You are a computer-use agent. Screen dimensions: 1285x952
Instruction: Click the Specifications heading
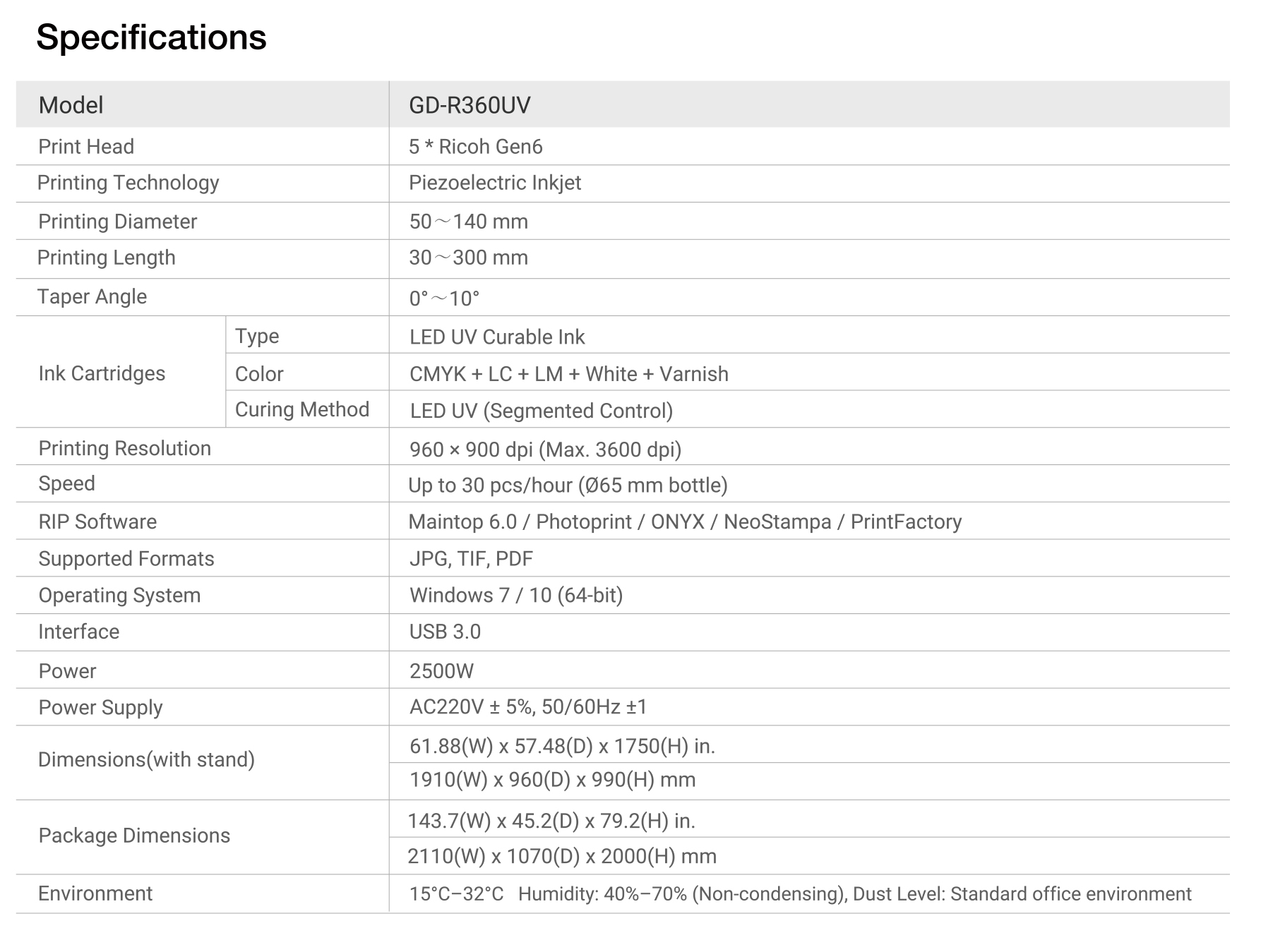[x=151, y=37]
